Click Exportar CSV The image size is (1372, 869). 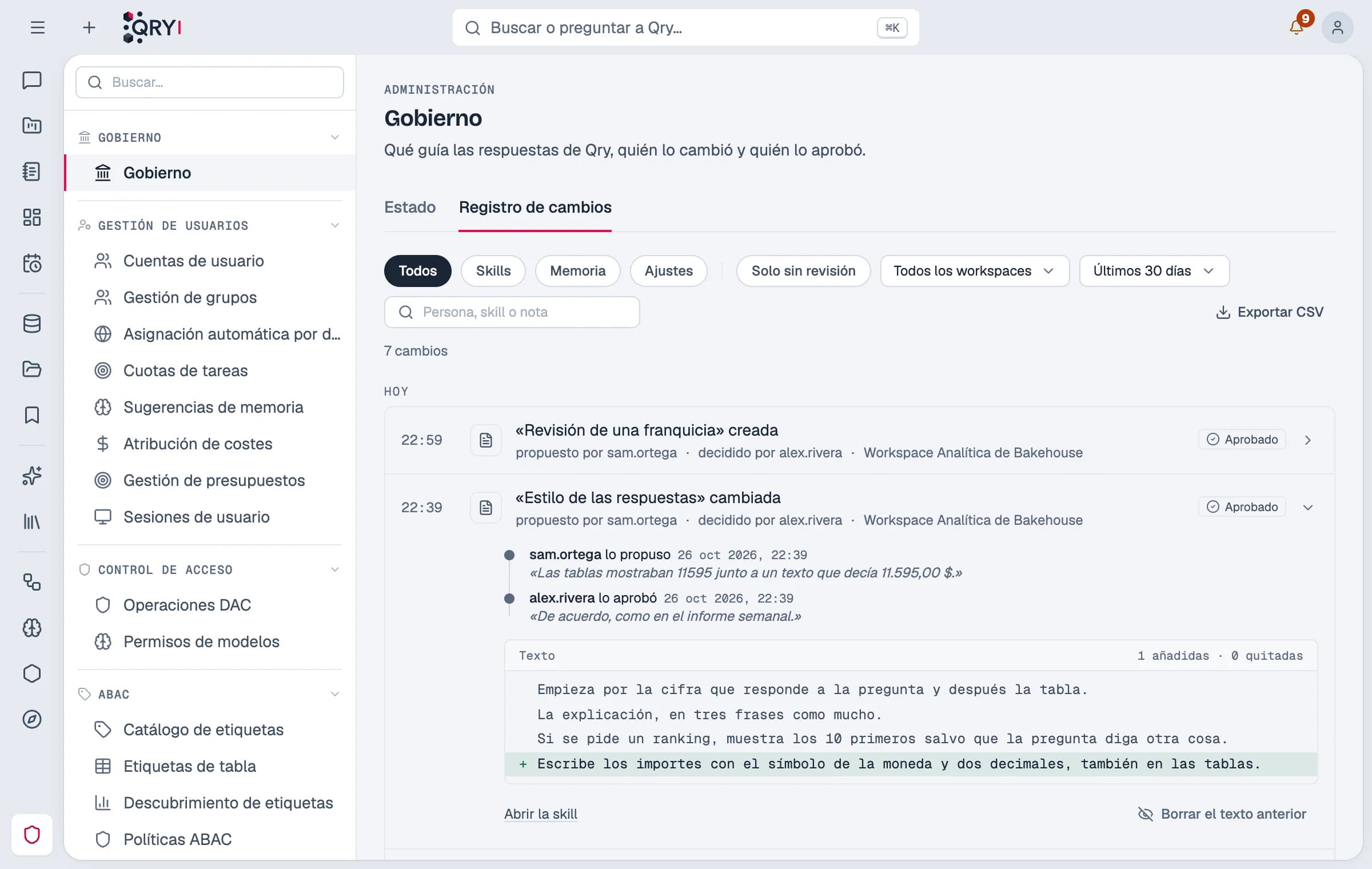pyautogui.click(x=1269, y=312)
